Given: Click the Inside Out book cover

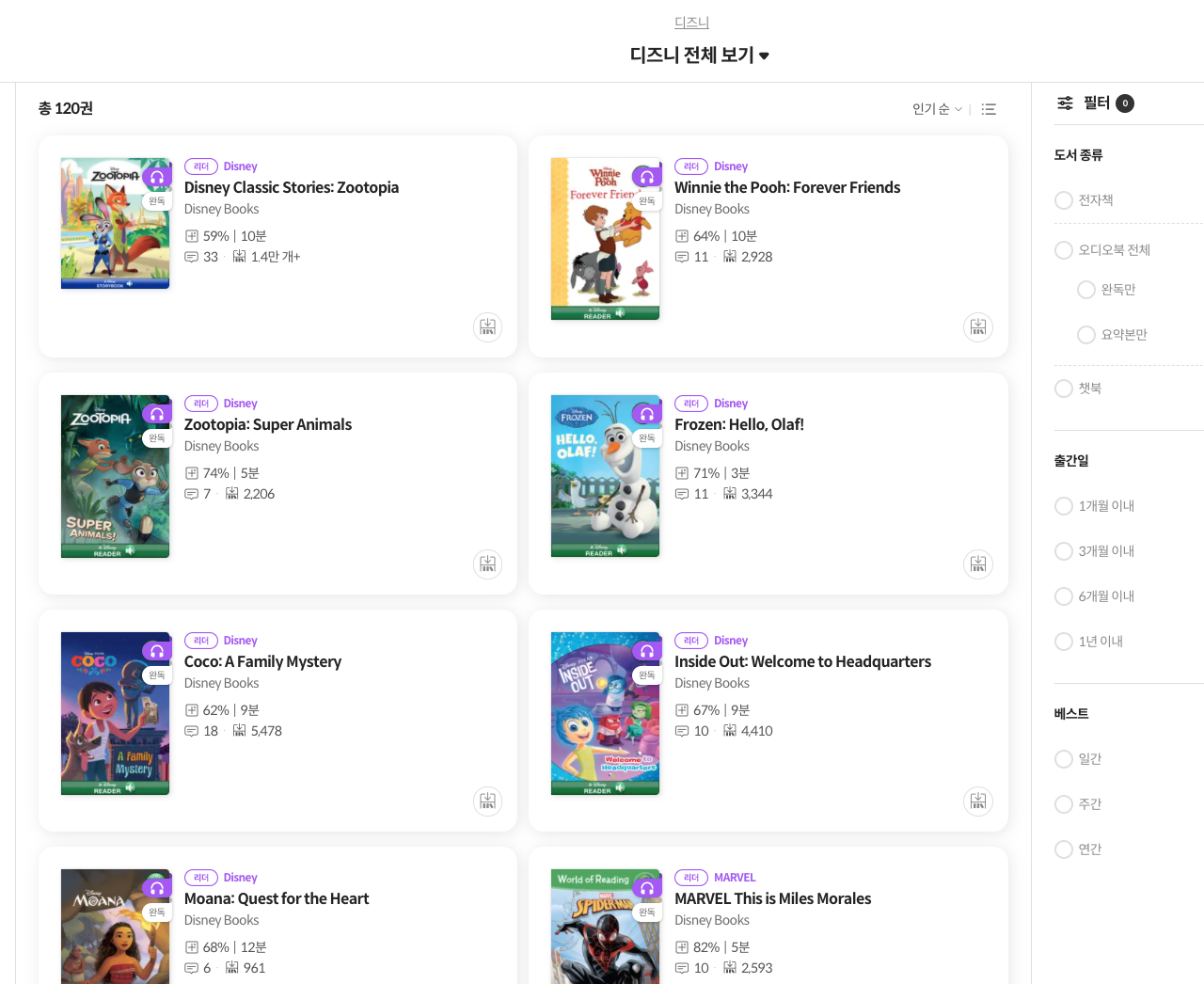Looking at the screenshot, I should 605,713.
